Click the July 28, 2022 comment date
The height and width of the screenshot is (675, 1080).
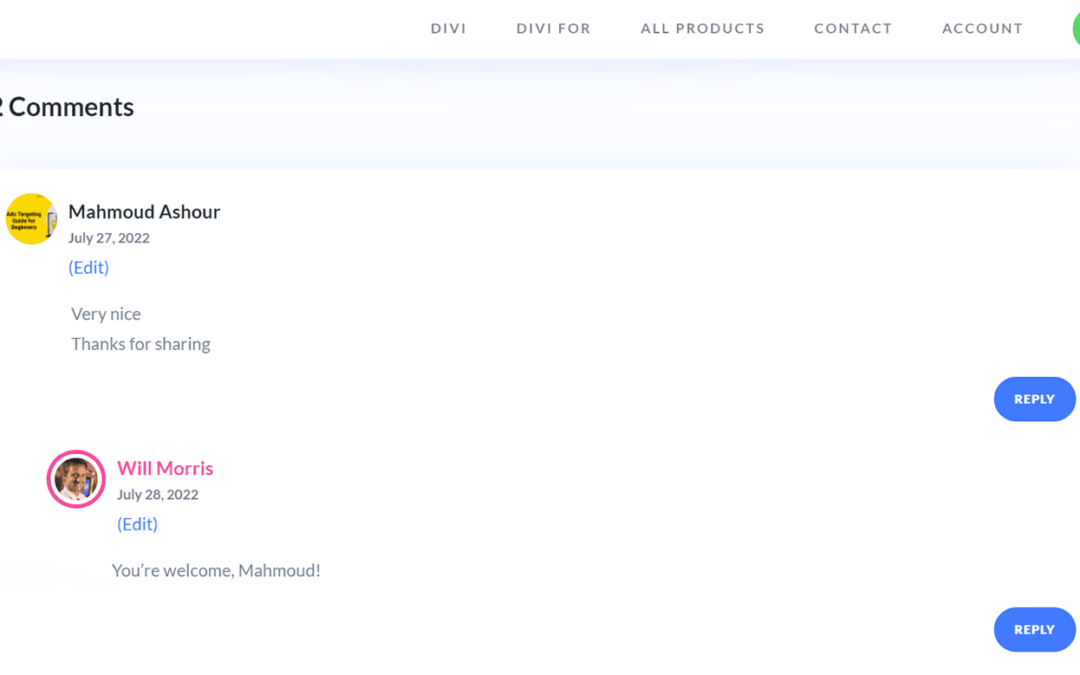(x=157, y=494)
